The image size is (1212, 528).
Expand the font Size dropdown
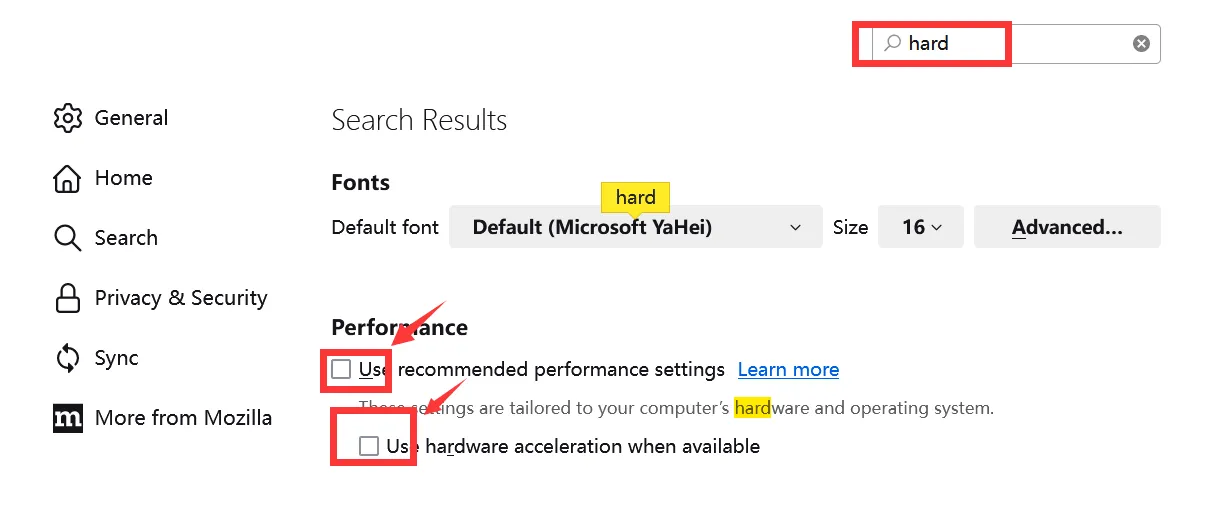click(x=920, y=227)
